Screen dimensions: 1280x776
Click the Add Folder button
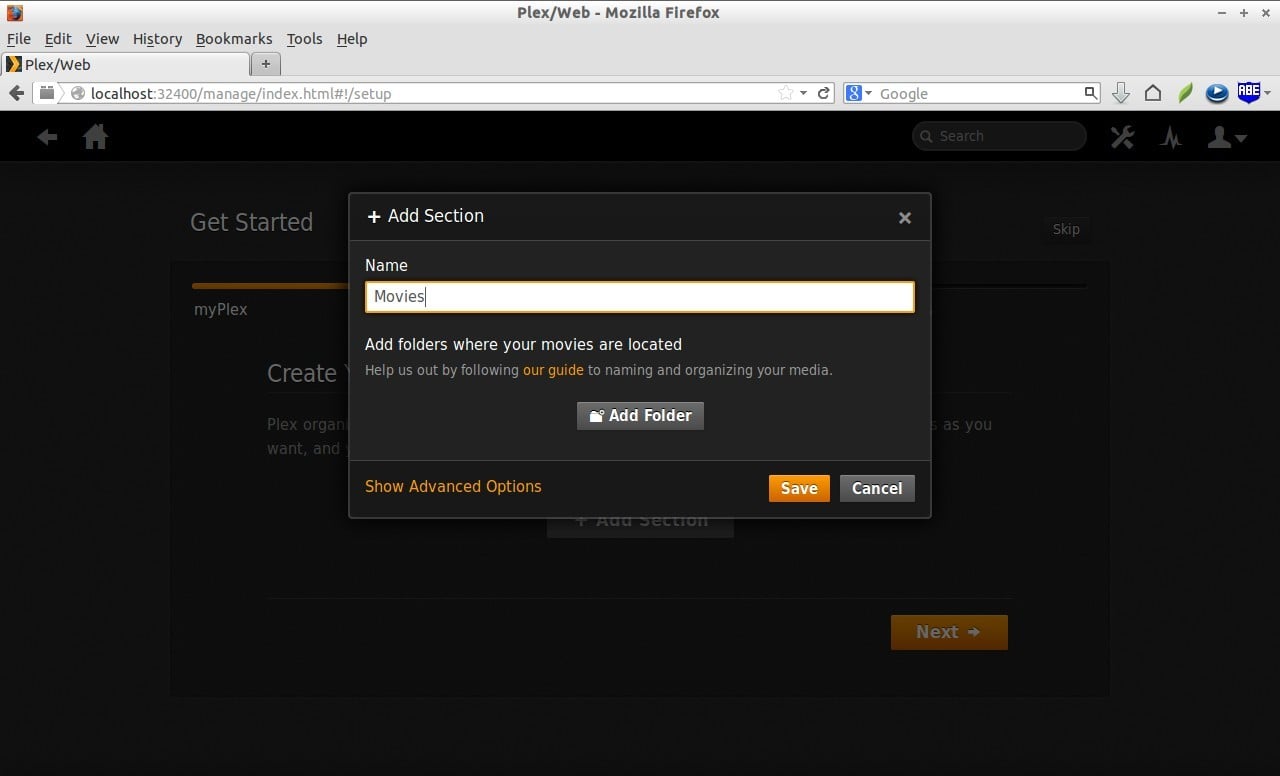(x=640, y=416)
